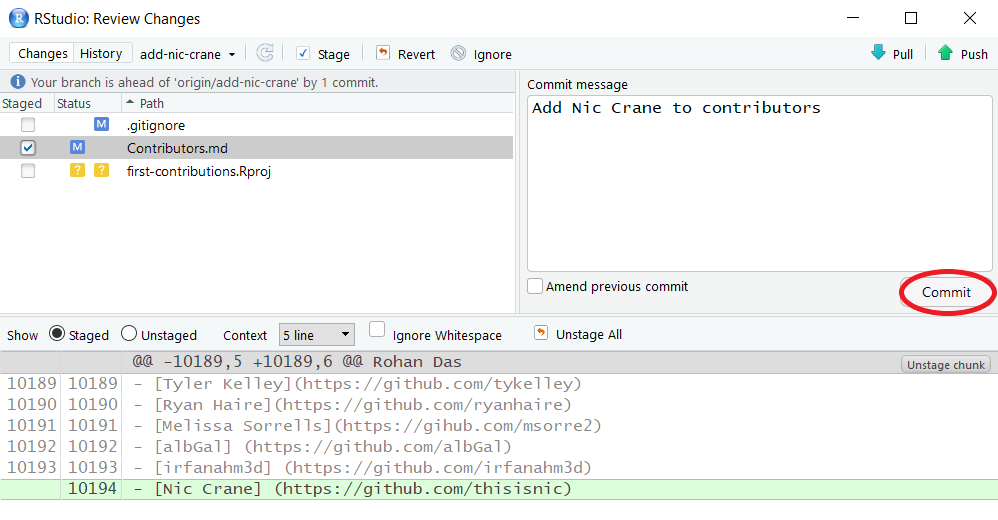998x520 pixels.
Task: Maximize the Review Changes window
Action: (x=911, y=18)
